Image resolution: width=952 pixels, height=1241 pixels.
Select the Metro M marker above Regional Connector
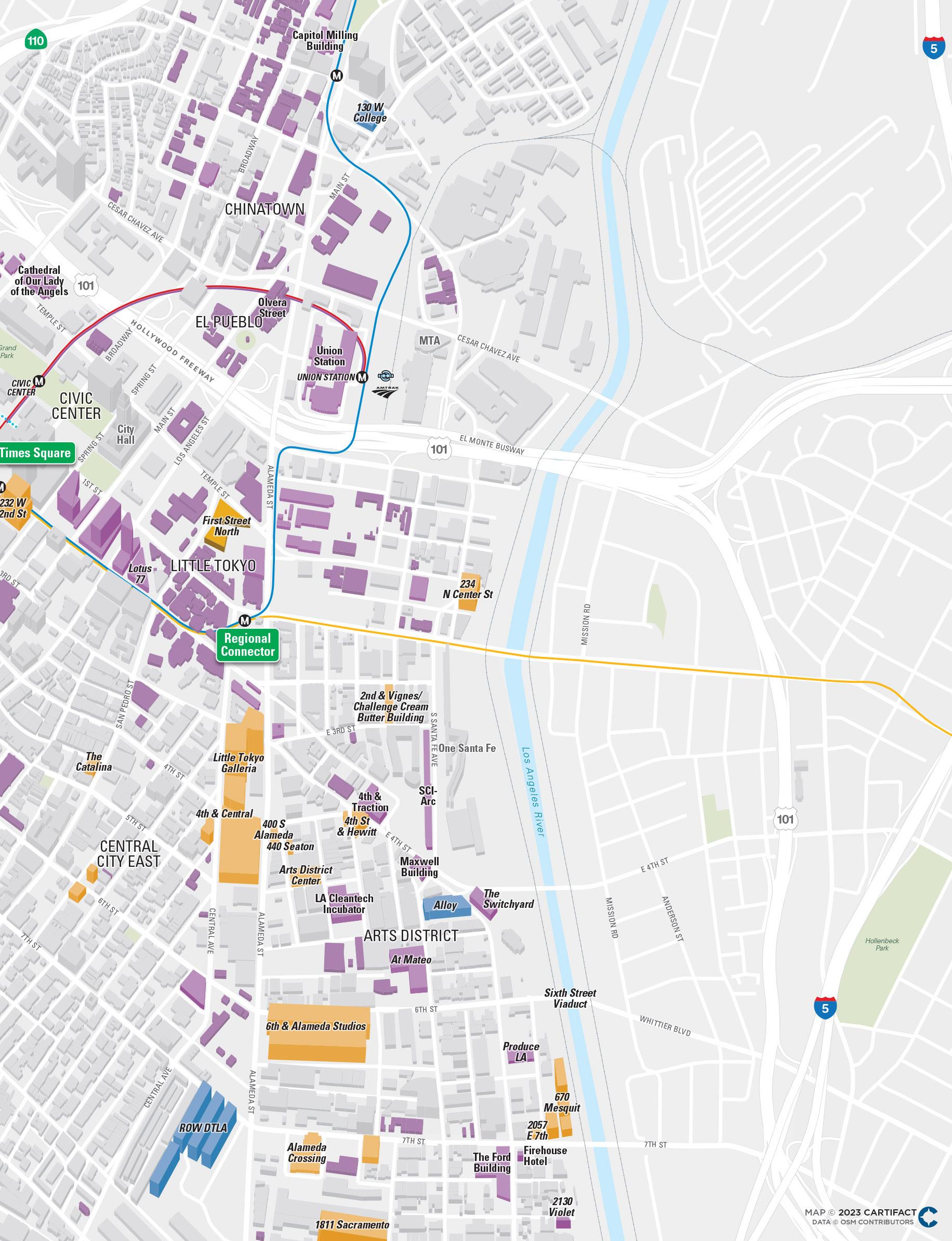[245, 620]
